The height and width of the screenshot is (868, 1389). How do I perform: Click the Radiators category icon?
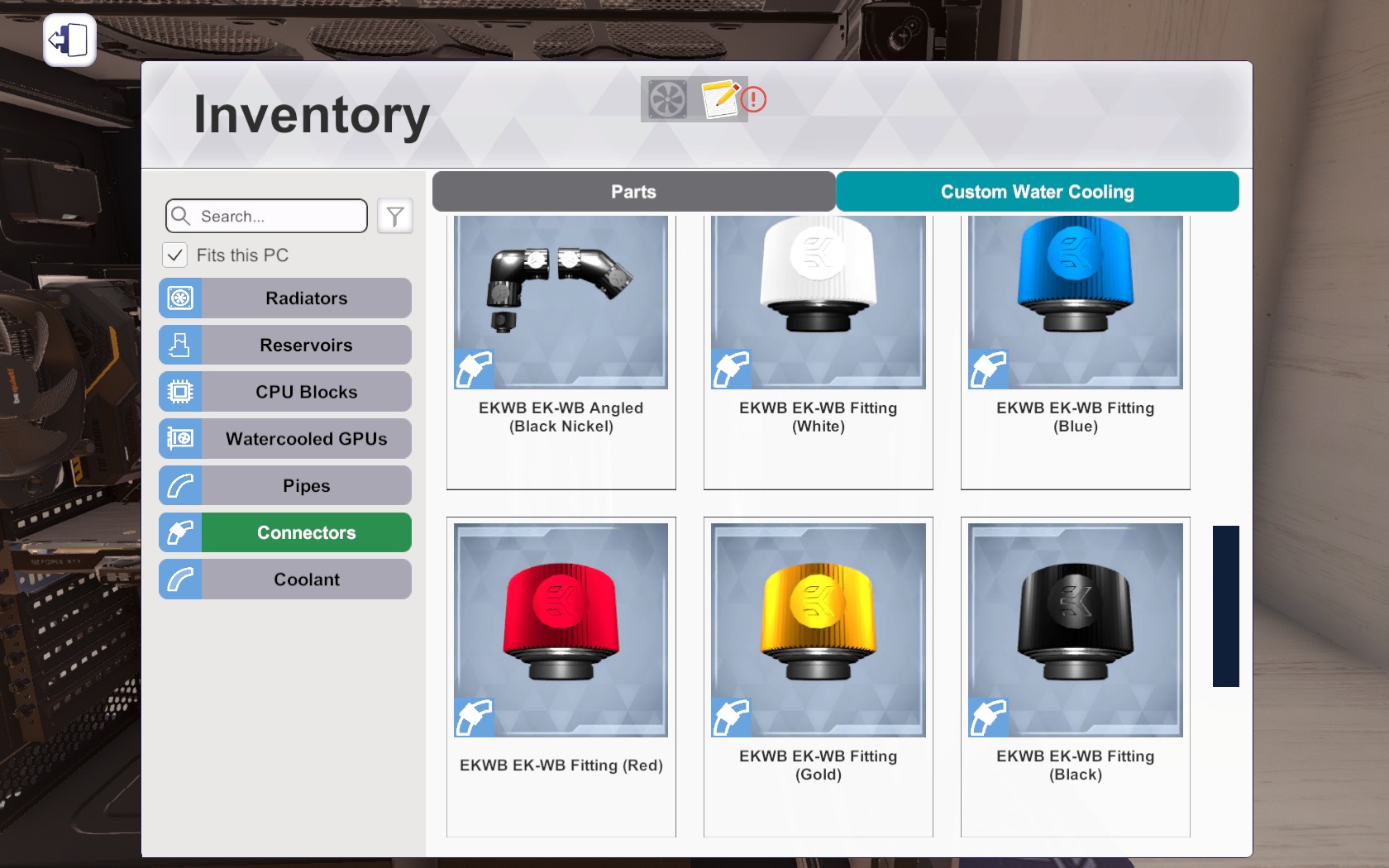point(180,298)
